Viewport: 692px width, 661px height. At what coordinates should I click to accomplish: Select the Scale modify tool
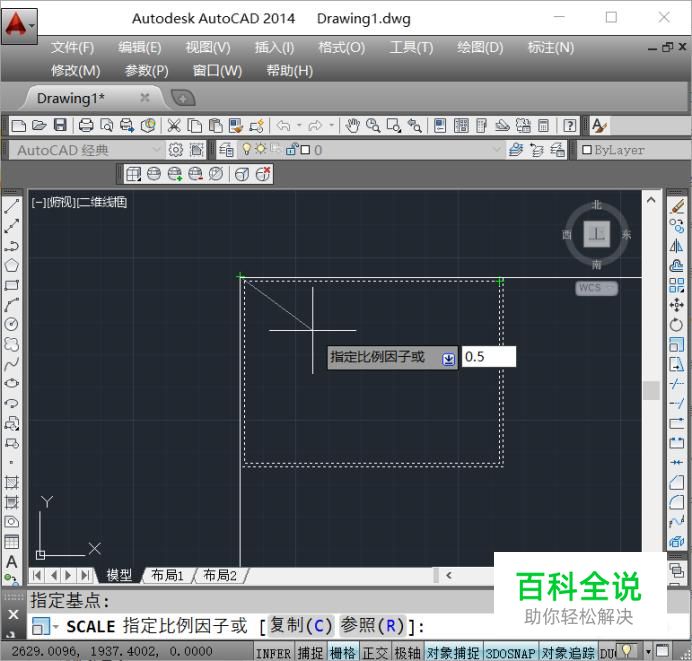676,345
